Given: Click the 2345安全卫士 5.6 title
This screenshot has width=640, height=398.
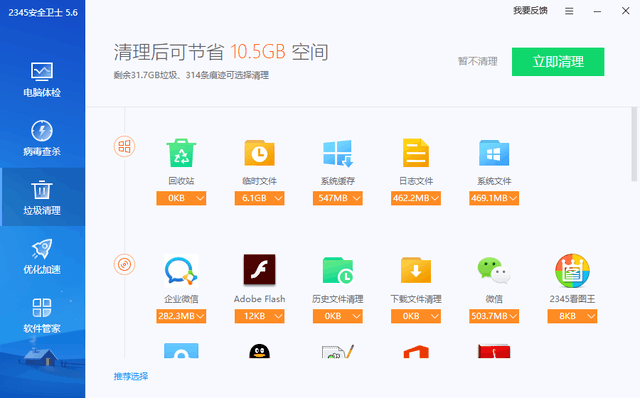Looking at the screenshot, I should coord(43,13).
